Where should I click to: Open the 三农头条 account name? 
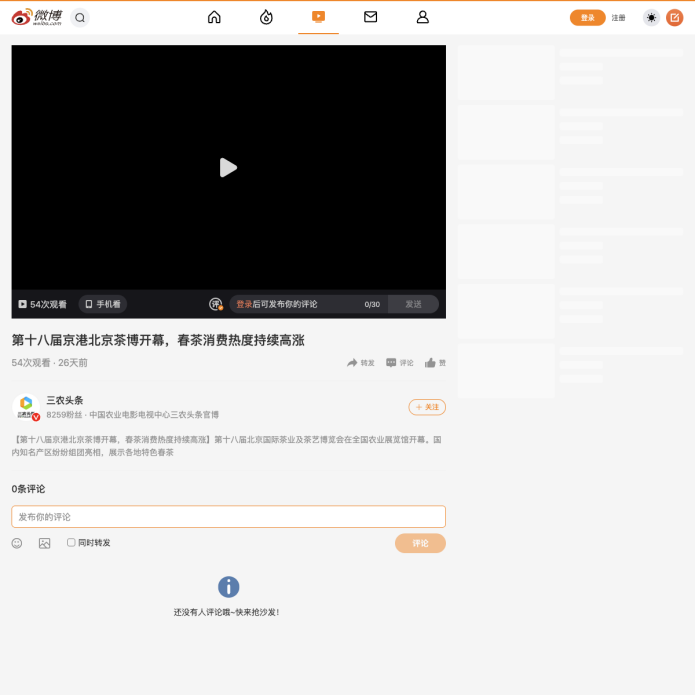(65, 400)
